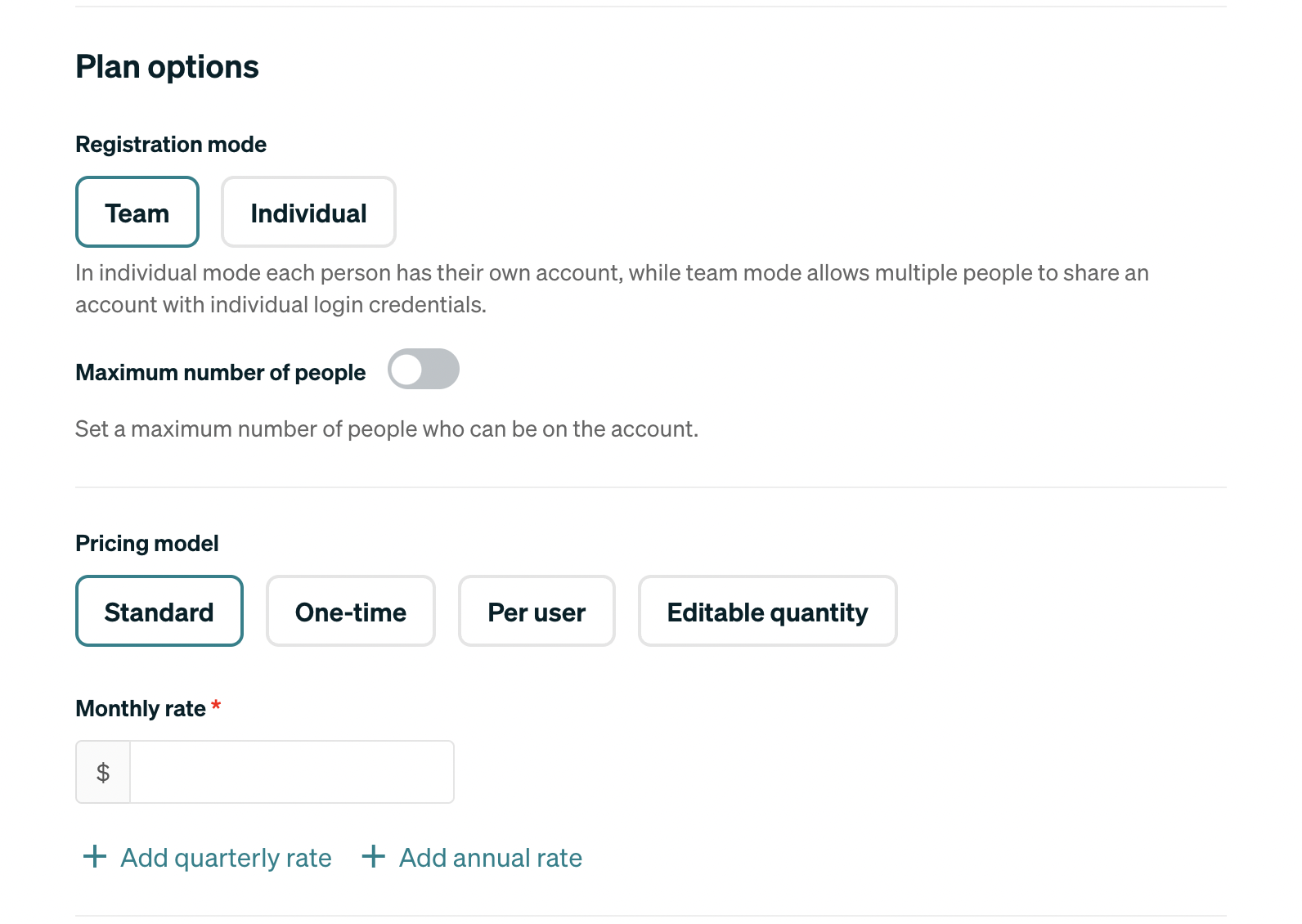Screen dimensions: 1302x924
Task: Click the dollar sign prefix in the rate field
Action: tap(103, 772)
